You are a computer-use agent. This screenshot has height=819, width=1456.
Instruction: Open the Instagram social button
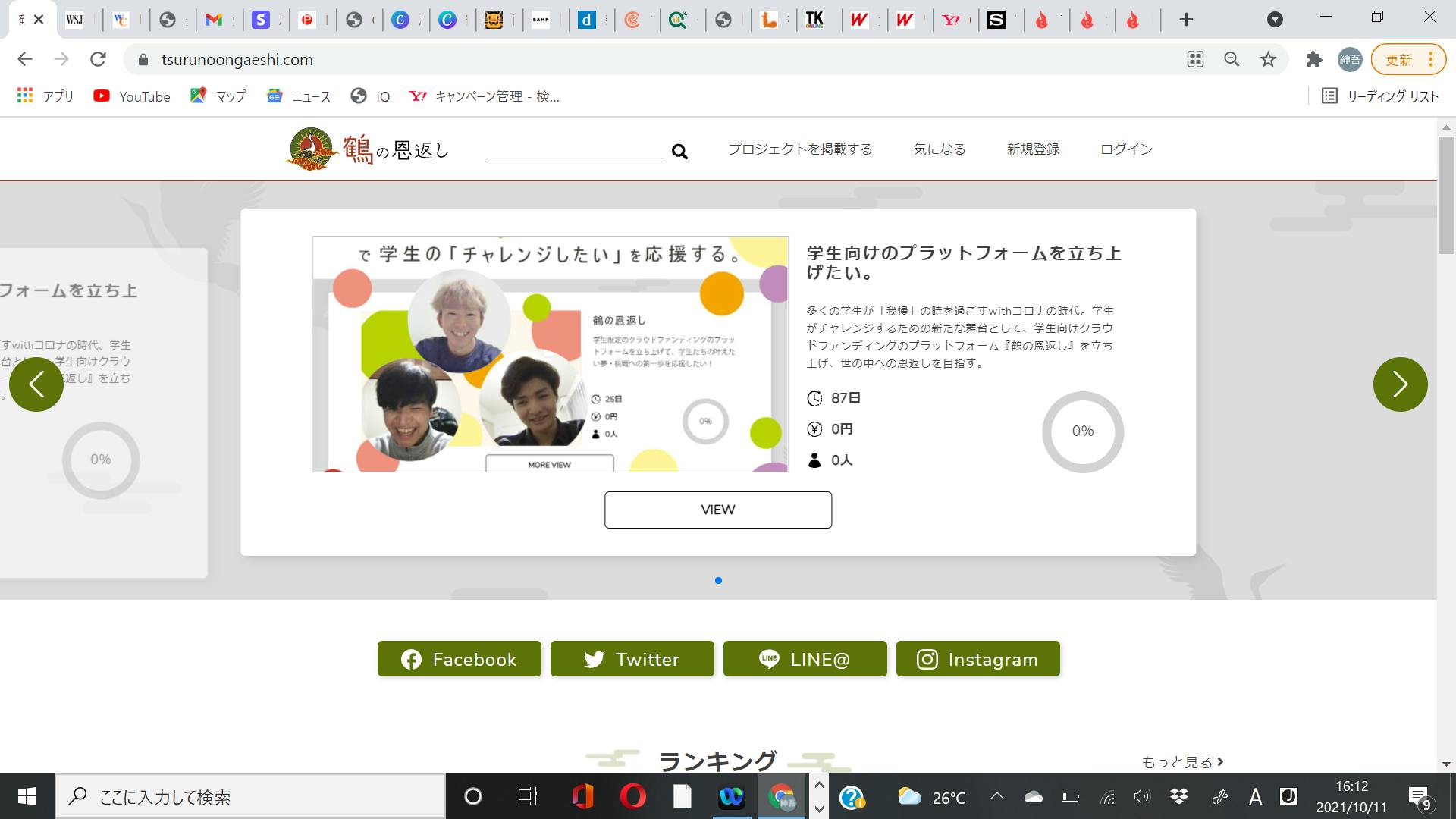tap(977, 659)
